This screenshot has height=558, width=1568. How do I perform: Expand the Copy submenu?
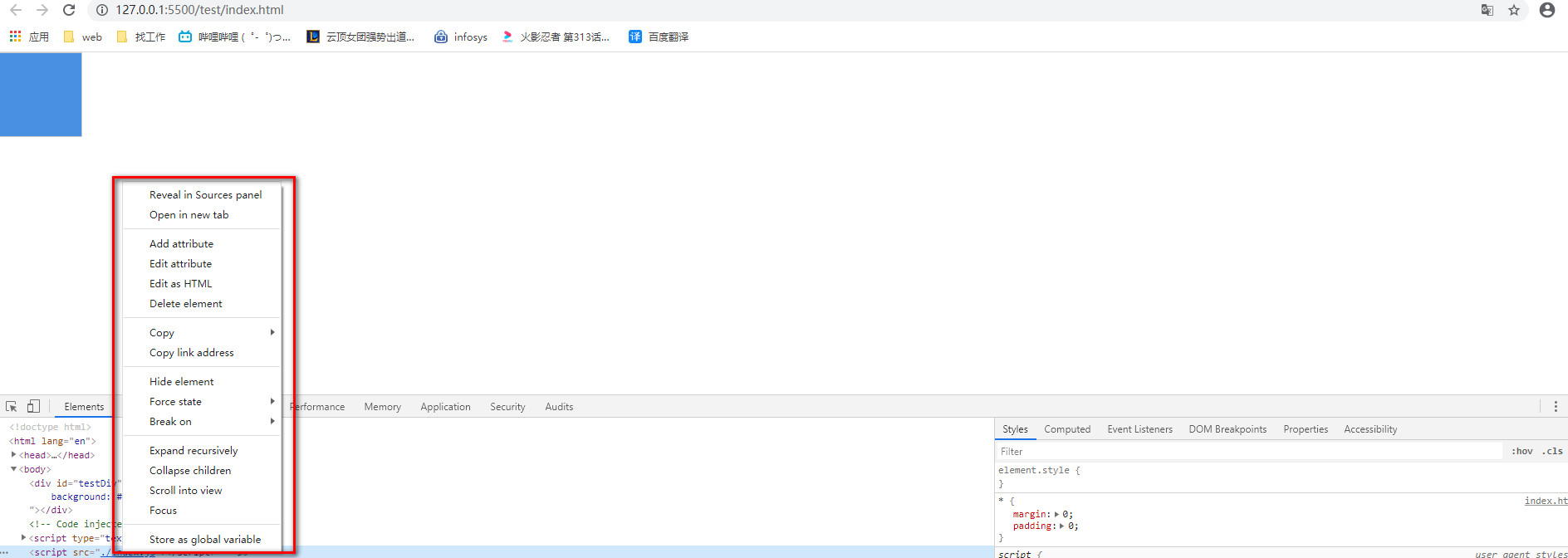point(203,332)
